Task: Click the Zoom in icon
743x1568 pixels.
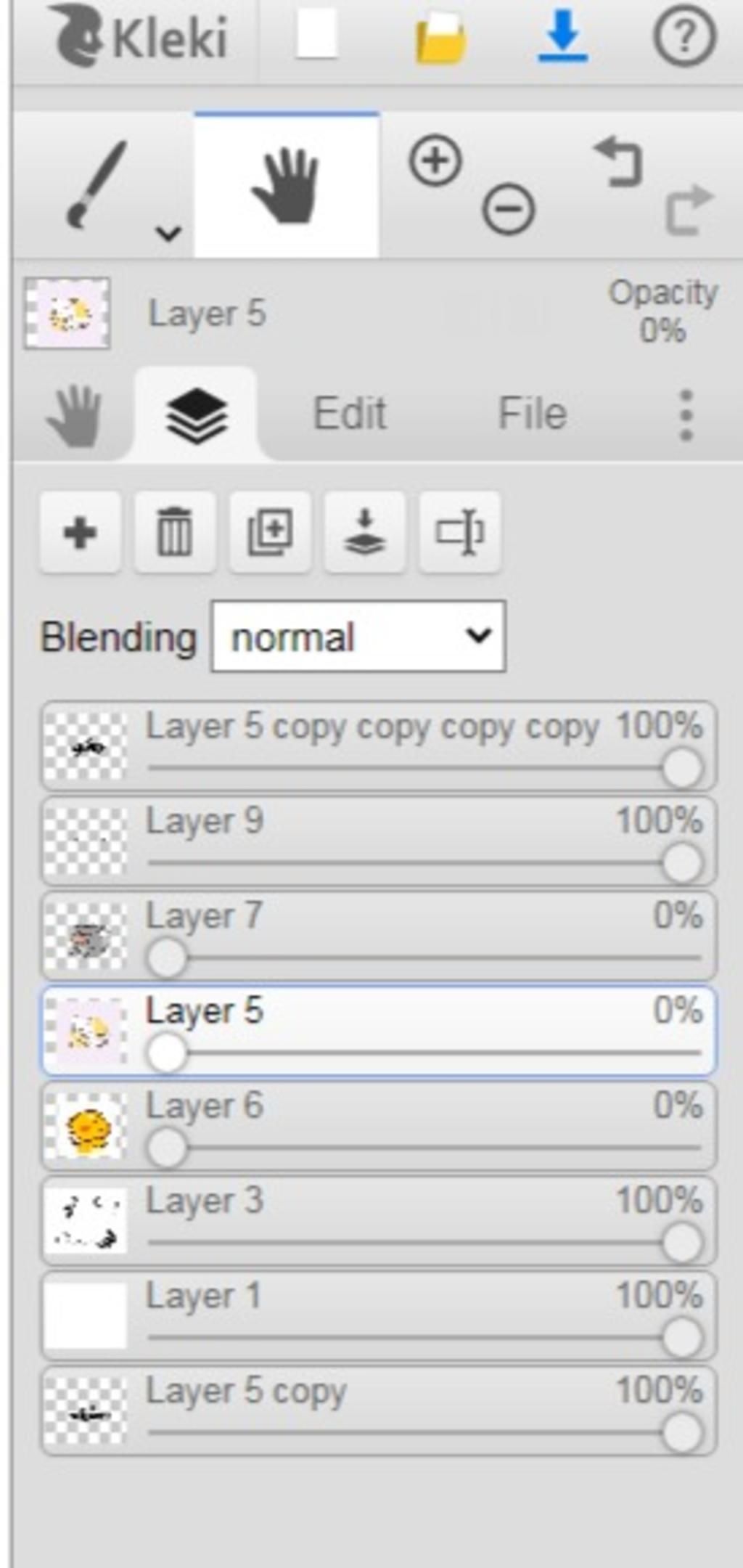Action: tap(435, 160)
